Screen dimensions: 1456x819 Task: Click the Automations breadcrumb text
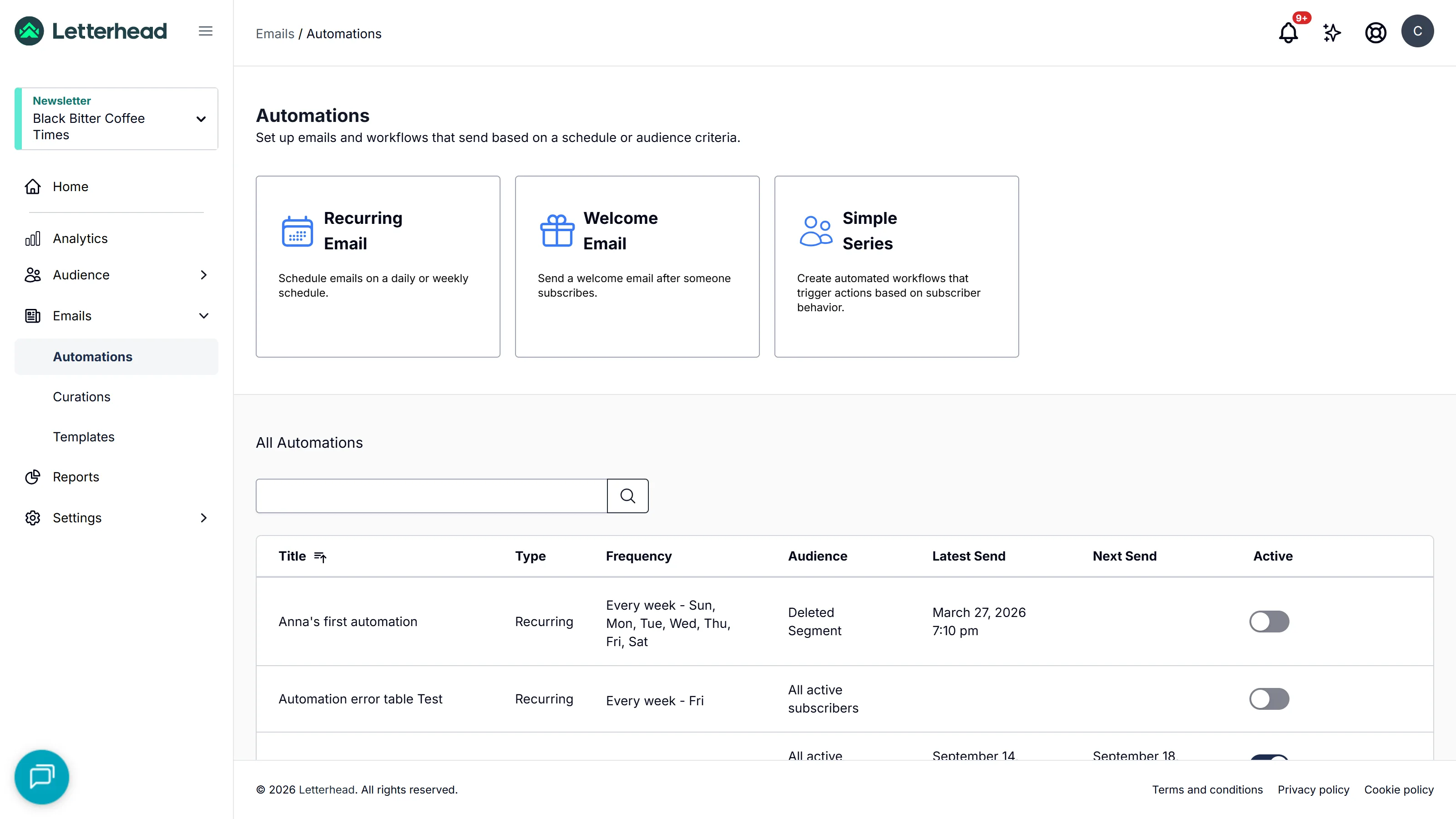(x=344, y=34)
